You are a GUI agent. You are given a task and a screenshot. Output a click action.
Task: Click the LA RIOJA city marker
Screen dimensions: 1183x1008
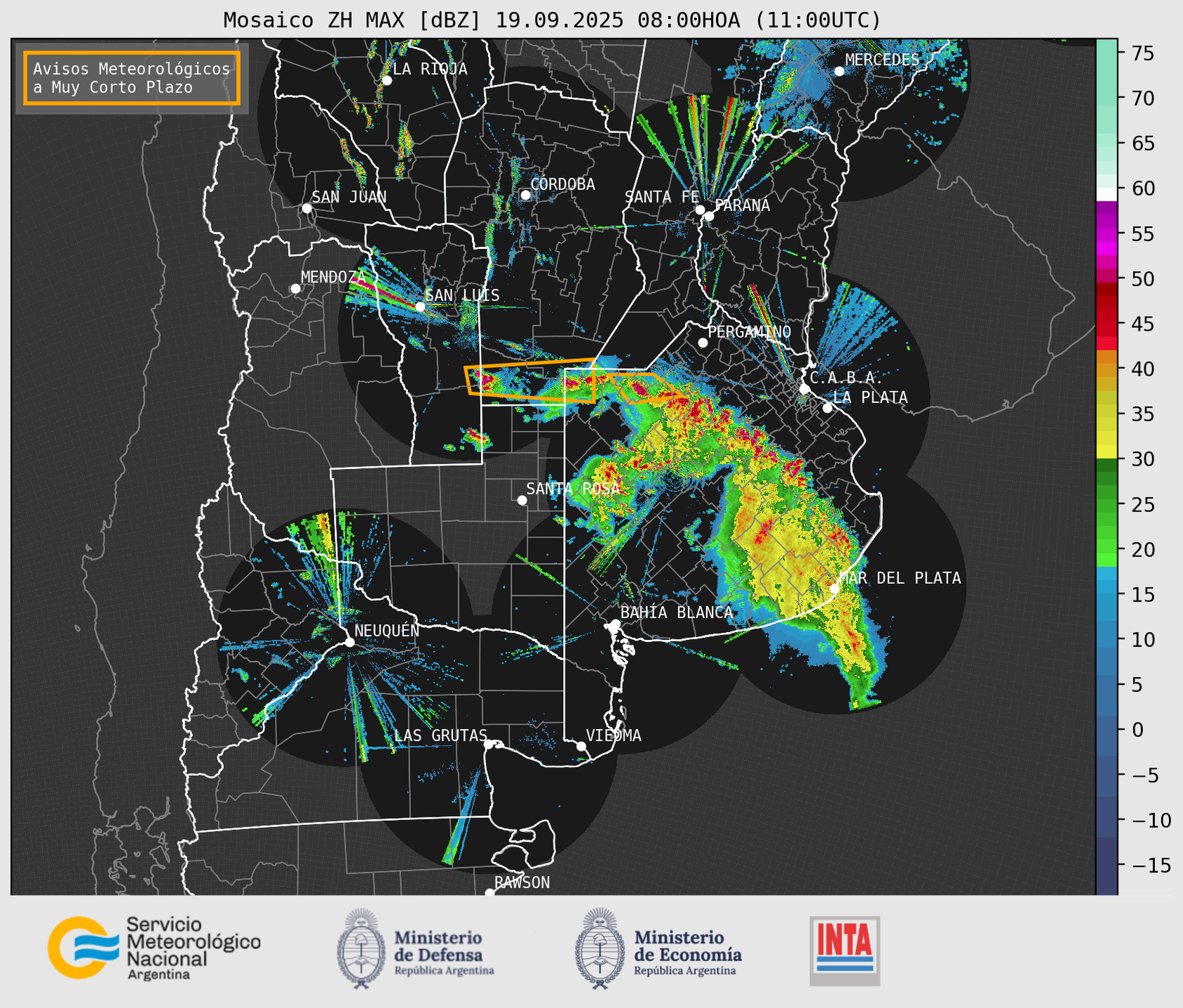coord(386,80)
